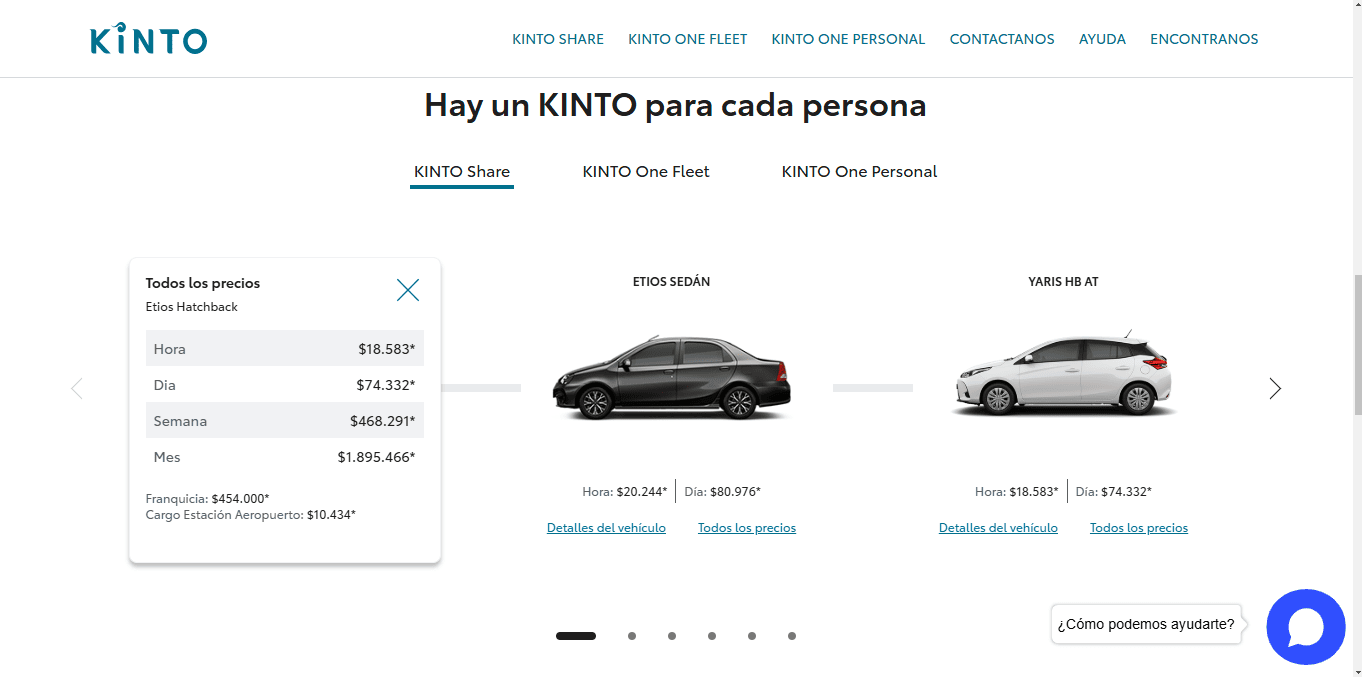Viewport: 1362px width, 677px height.
Task: Go to CONTACTANOS page
Action: pos(1001,39)
